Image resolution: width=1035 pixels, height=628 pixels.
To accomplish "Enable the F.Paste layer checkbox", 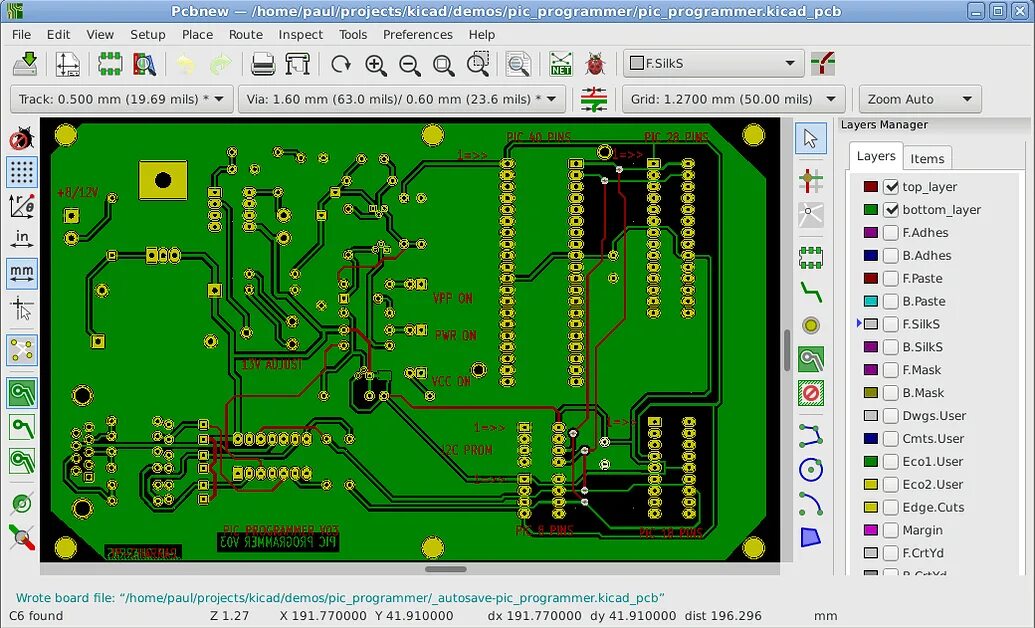I will (891, 279).
